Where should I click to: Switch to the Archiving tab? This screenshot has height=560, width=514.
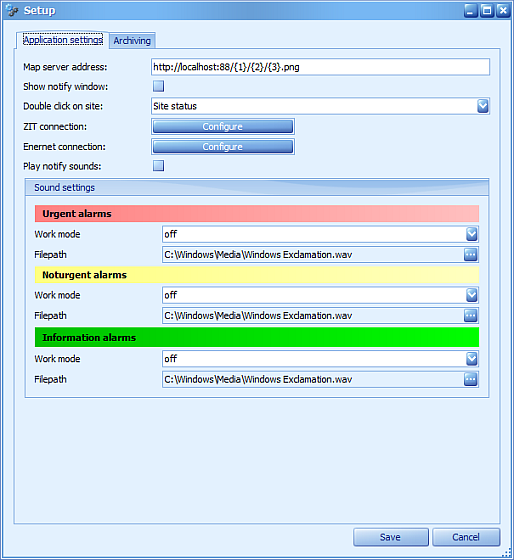point(132,41)
